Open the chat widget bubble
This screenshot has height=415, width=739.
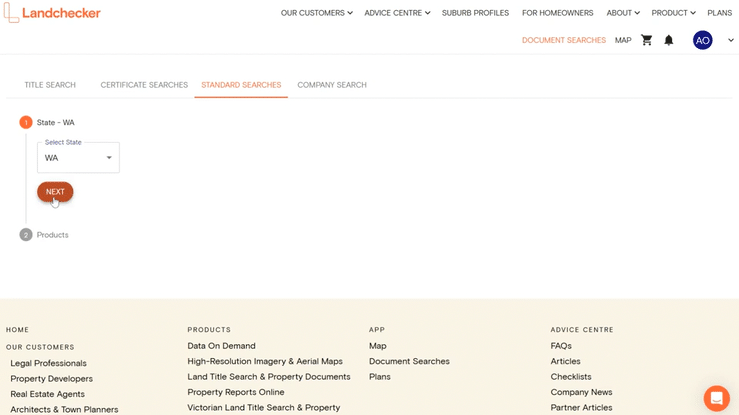click(x=716, y=398)
